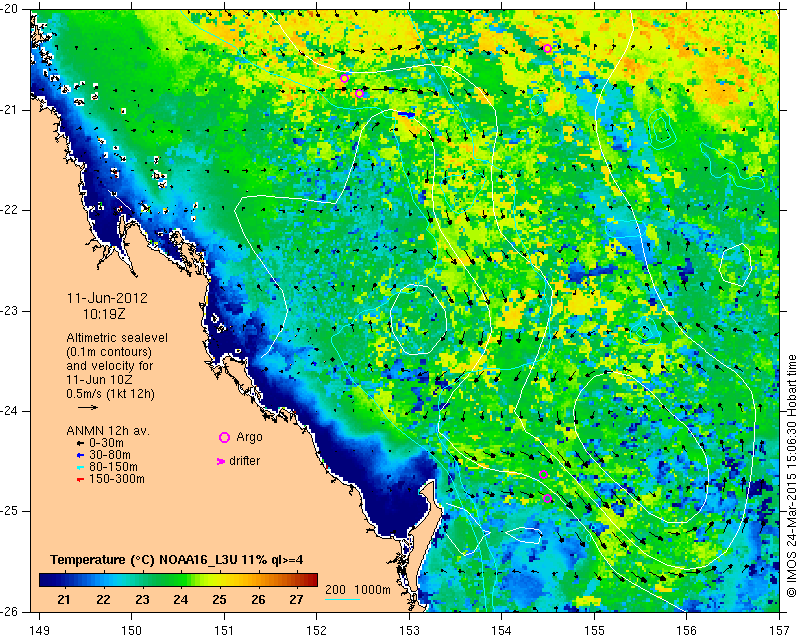Click the '200' isobath legend label
800x640 pixels.
[335, 590]
